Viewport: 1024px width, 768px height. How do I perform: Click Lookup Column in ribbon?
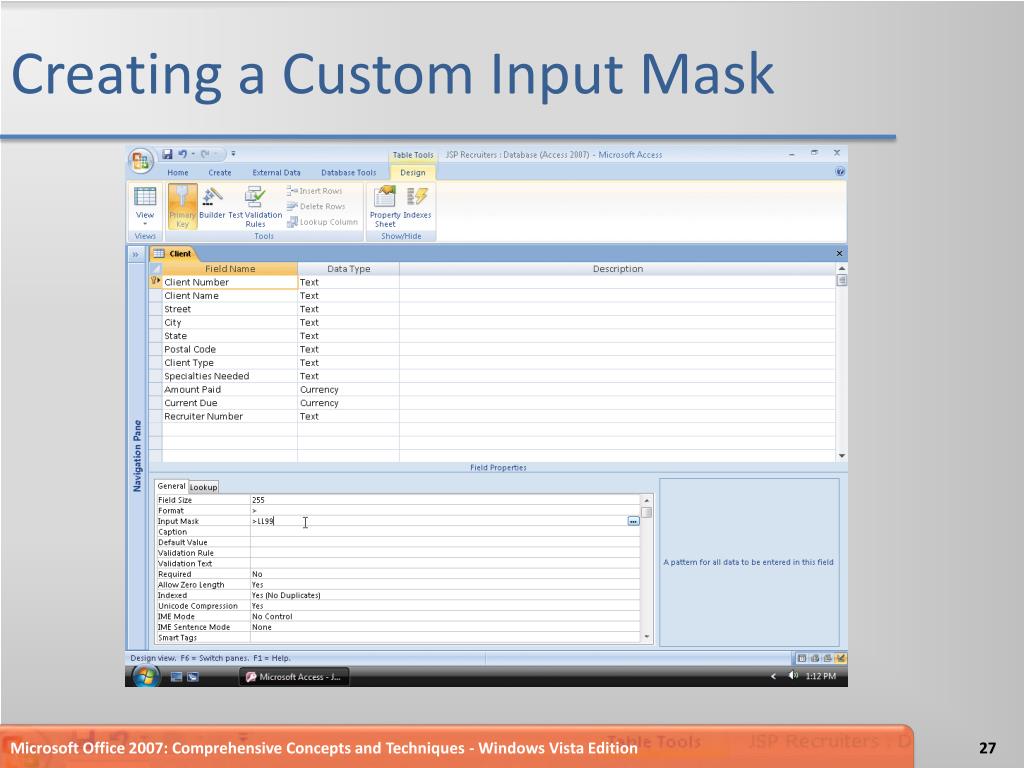[x=322, y=222]
